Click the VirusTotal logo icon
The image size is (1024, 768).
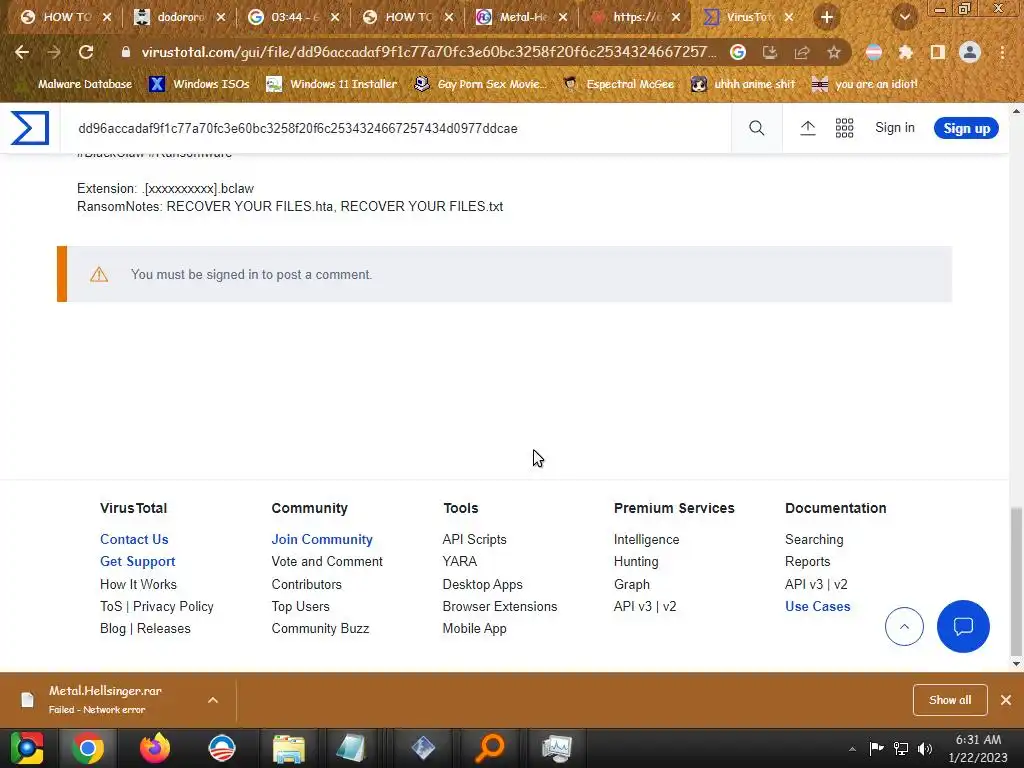(30, 128)
